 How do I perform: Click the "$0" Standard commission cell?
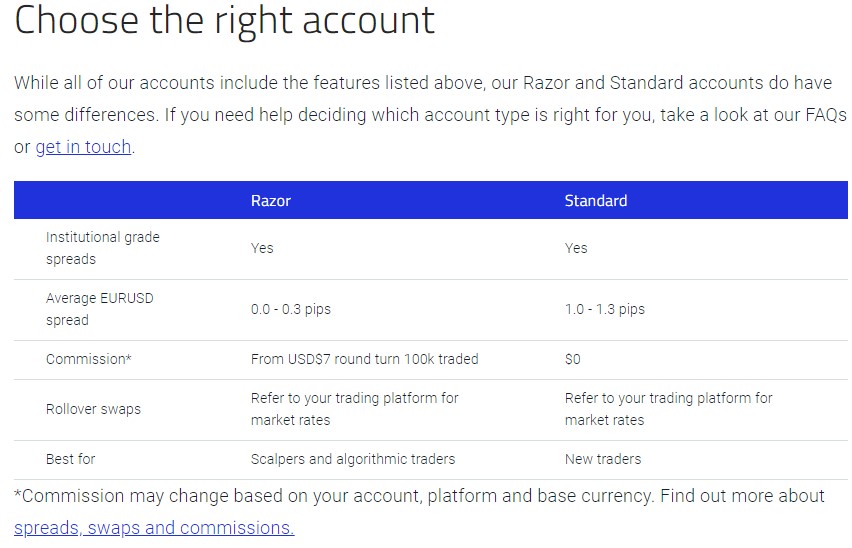coord(572,359)
